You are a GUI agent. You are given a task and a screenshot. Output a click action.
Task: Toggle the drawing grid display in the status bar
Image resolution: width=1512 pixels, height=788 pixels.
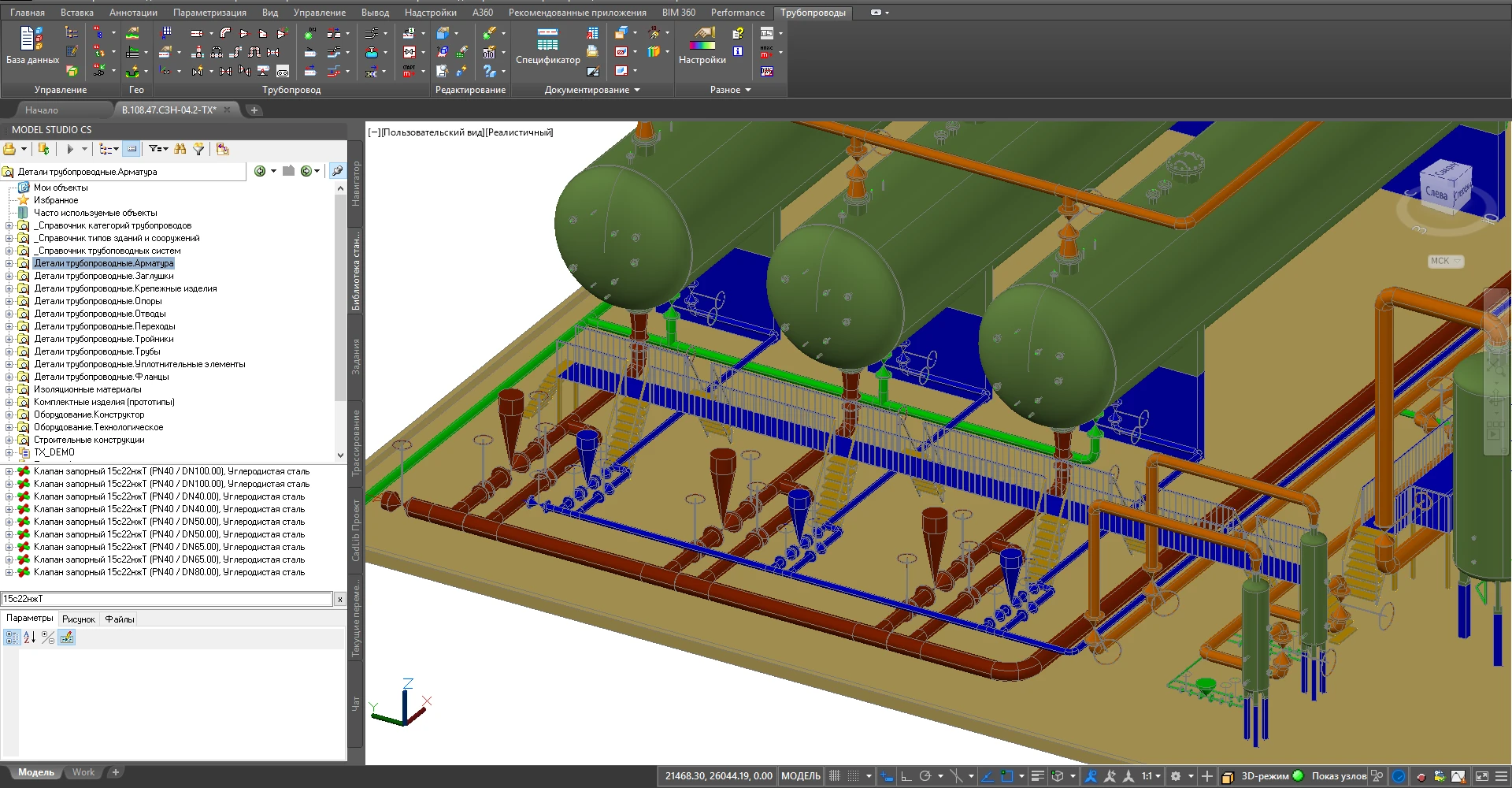pyautogui.click(x=836, y=776)
